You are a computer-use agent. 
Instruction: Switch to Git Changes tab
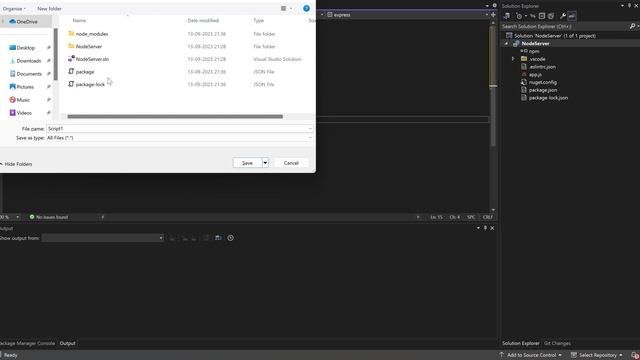(557, 343)
